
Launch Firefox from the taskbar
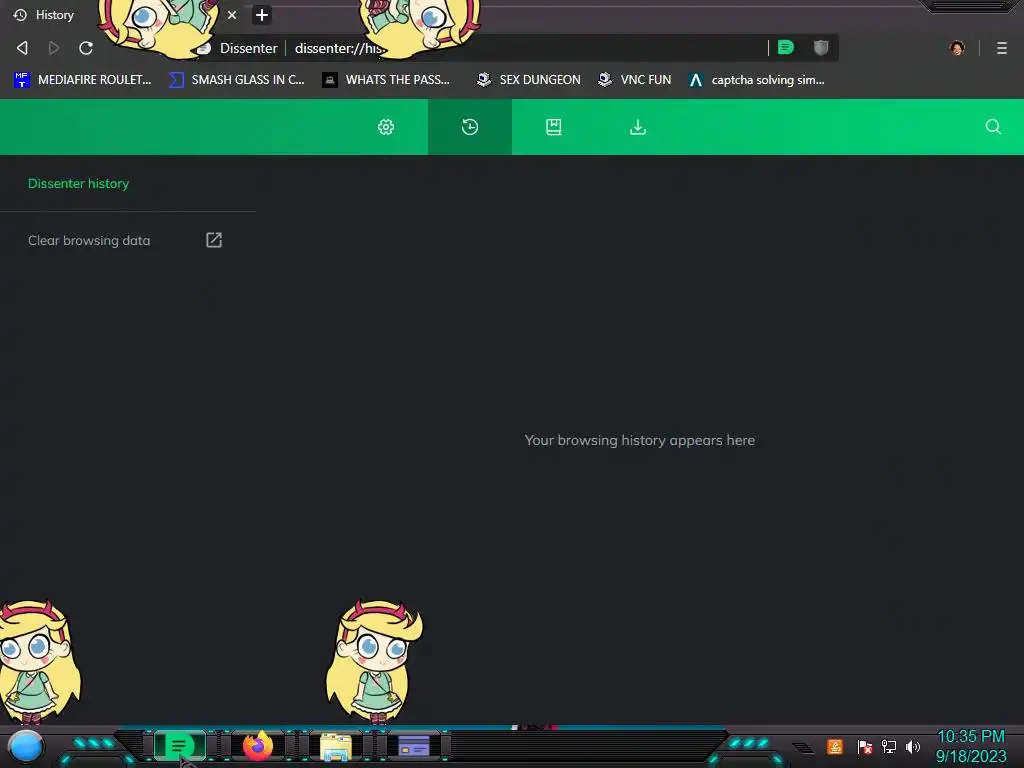(x=258, y=746)
